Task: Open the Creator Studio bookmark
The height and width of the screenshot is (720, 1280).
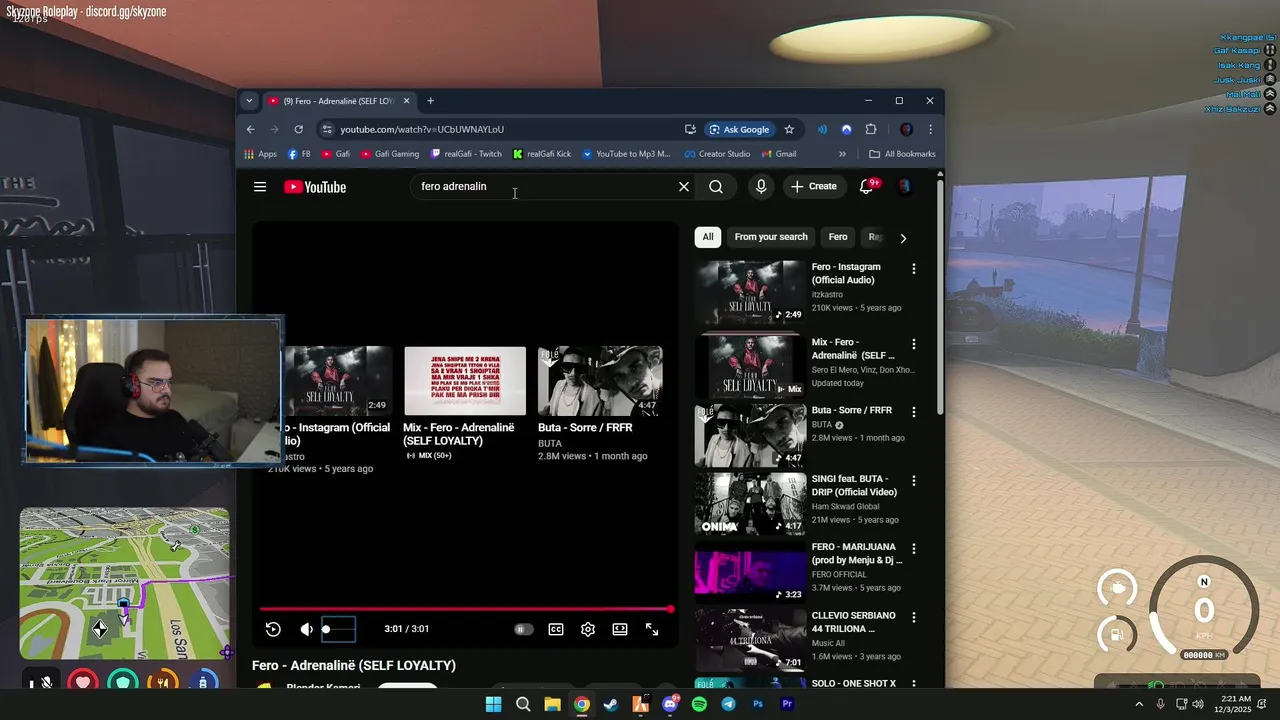Action: (717, 154)
